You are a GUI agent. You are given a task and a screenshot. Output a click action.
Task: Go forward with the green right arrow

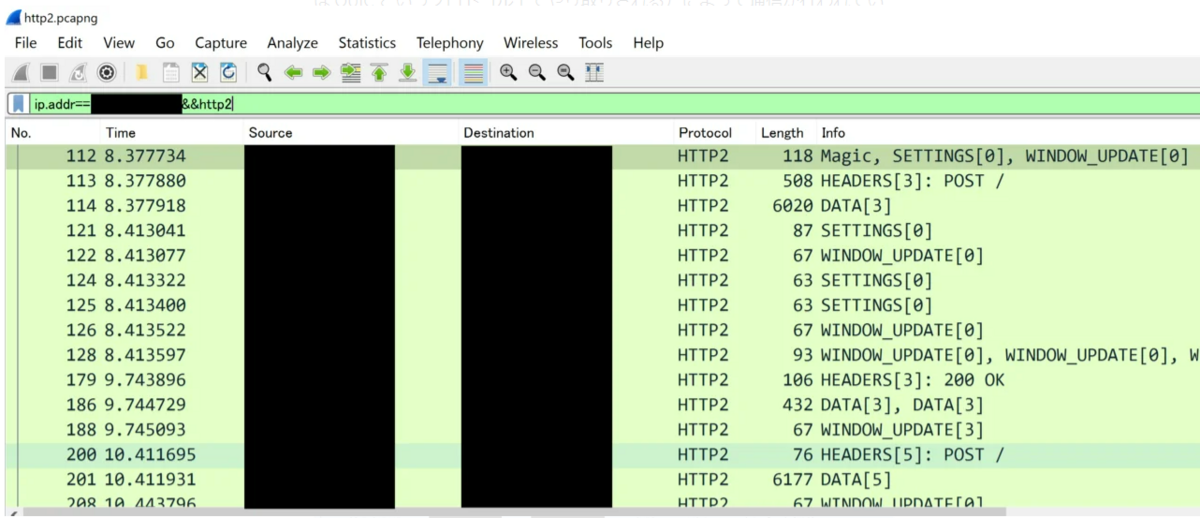[321, 72]
